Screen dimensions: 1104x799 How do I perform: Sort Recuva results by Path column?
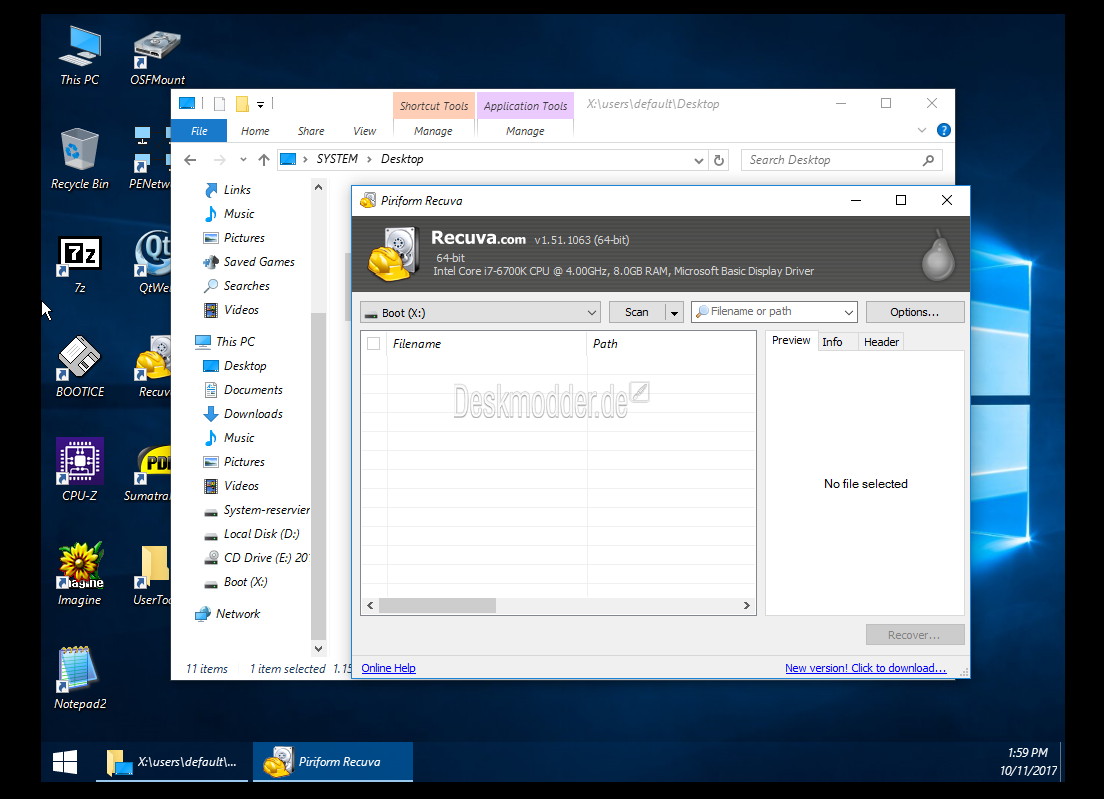(671, 344)
